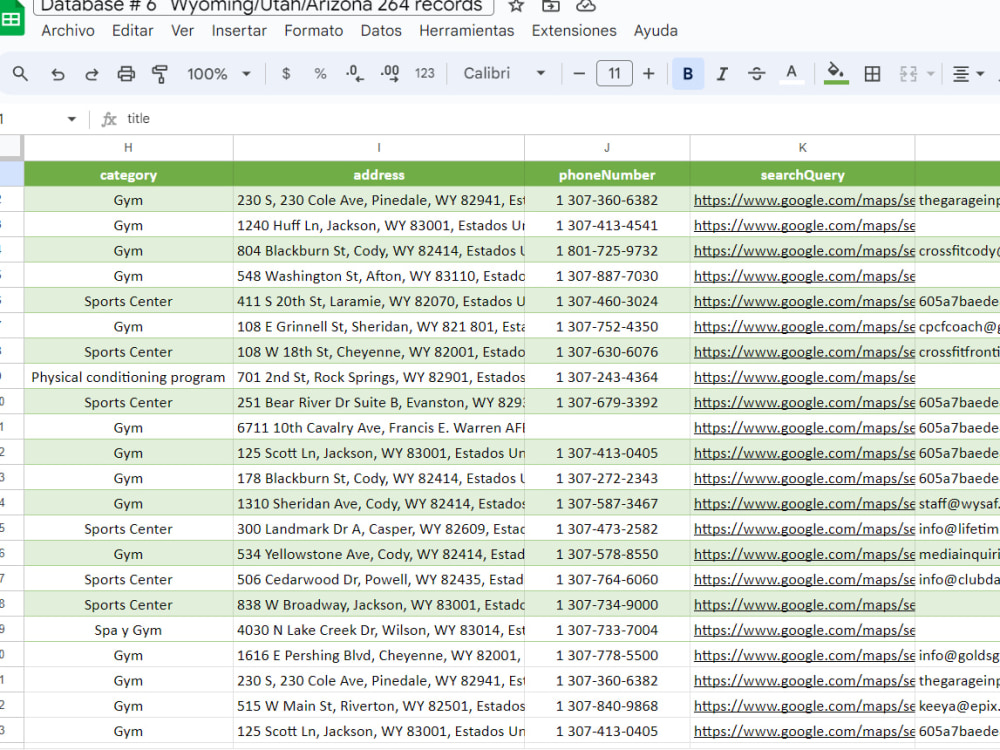Image resolution: width=1000 pixels, height=750 pixels.
Task: Check the cloud save status icon
Action: point(585,6)
